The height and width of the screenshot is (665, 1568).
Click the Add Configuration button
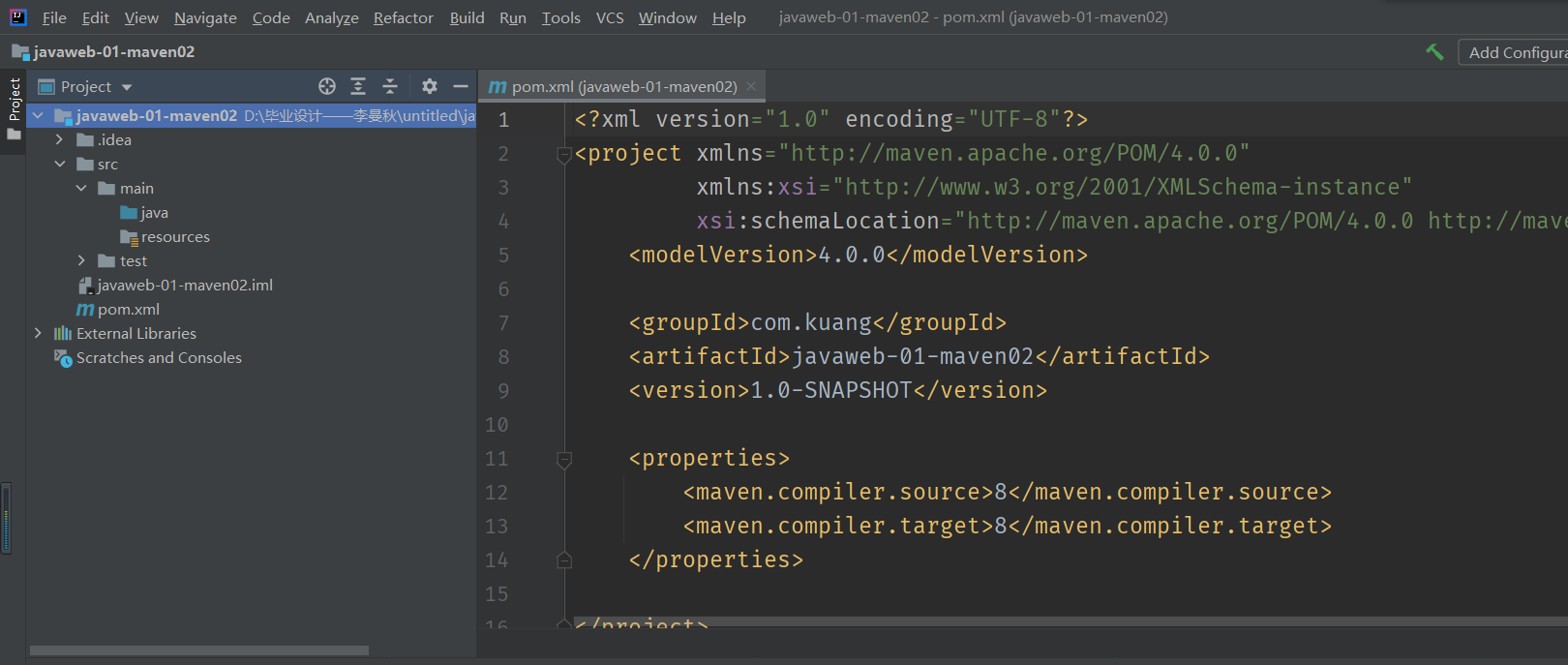pyautogui.click(x=1513, y=52)
